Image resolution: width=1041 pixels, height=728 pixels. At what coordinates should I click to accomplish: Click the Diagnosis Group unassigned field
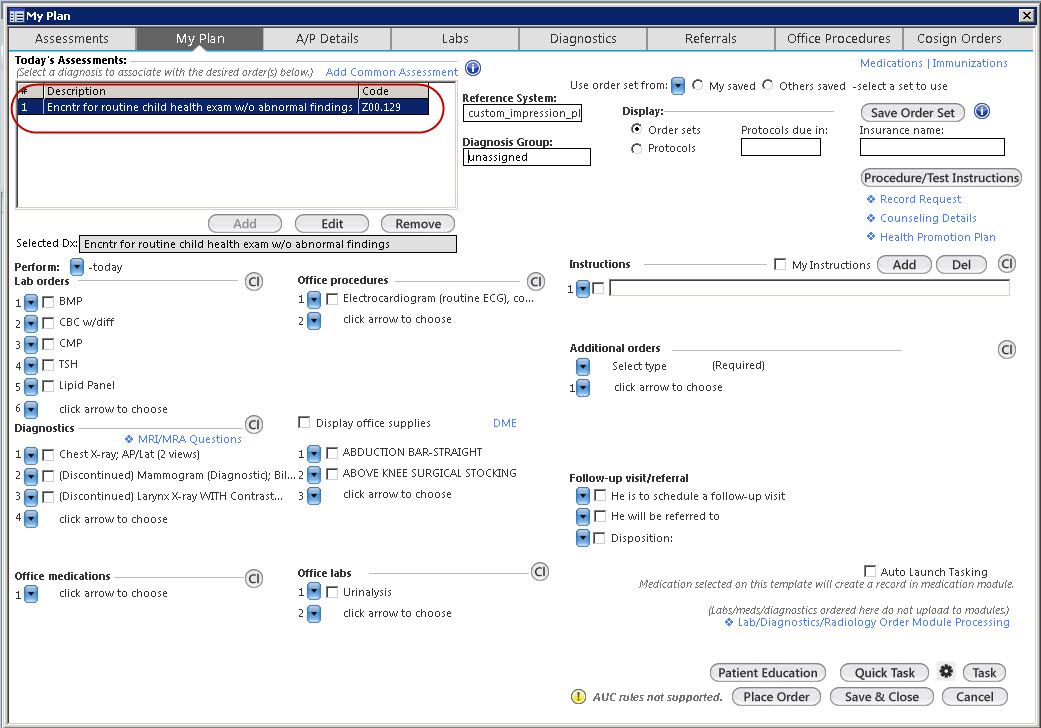526,157
